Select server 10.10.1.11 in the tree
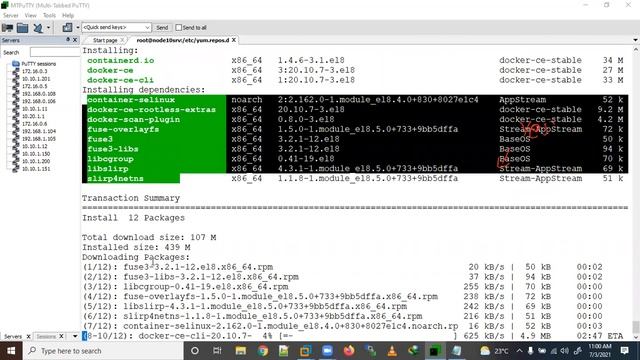The width and height of the screenshot is (640, 360). click(34, 109)
